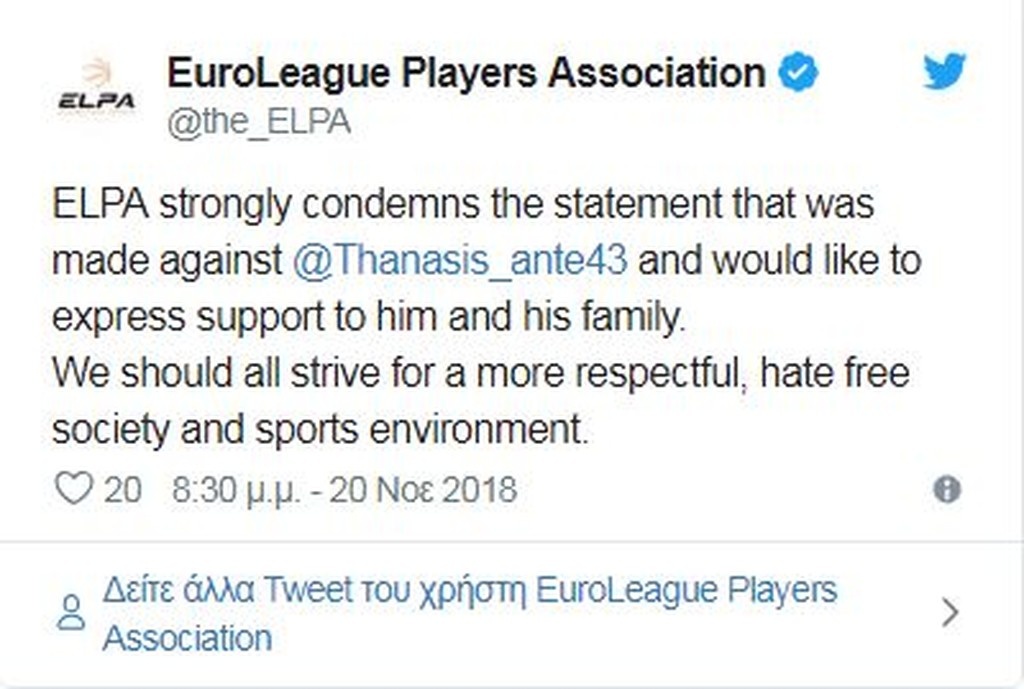
Task: Click the blue Twitter bird logo
Action: (x=944, y=73)
